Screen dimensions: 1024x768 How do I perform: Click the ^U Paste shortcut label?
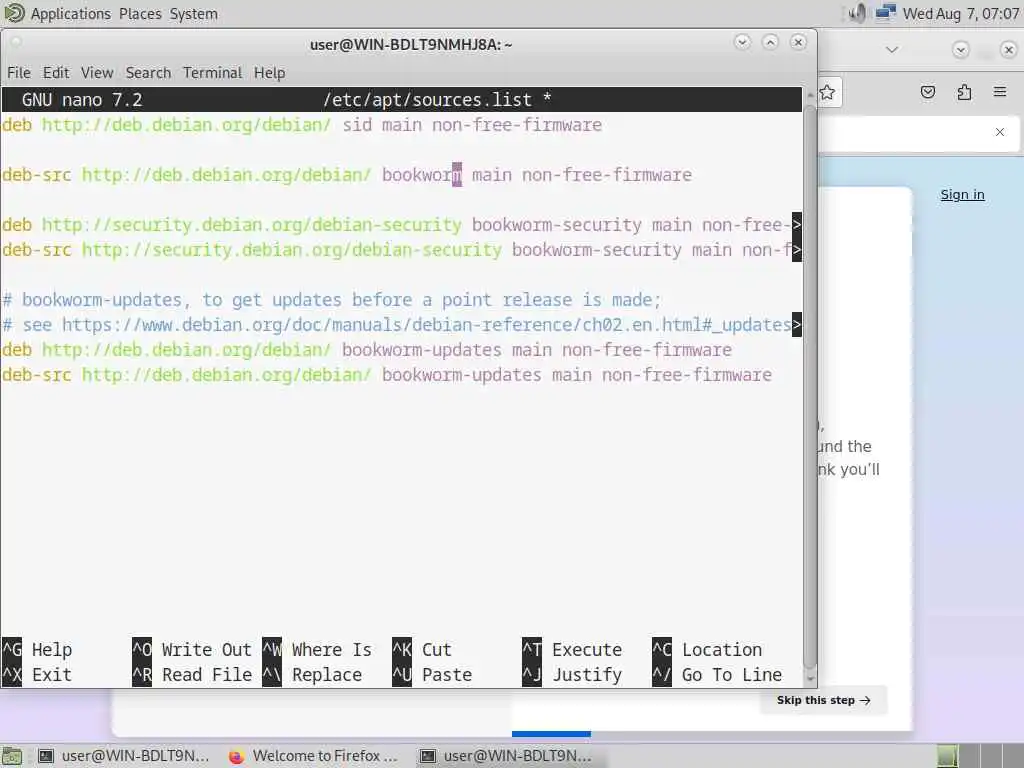tap(432, 675)
